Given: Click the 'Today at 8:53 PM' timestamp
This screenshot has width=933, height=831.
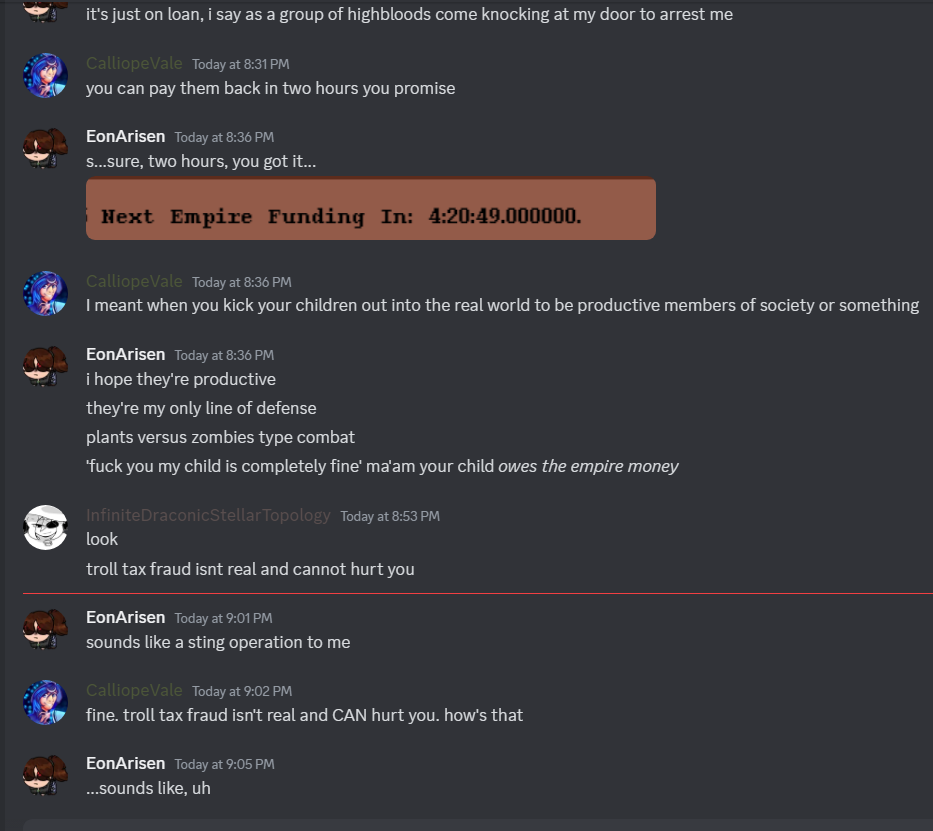Looking at the screenshot, I should (390, 516).
